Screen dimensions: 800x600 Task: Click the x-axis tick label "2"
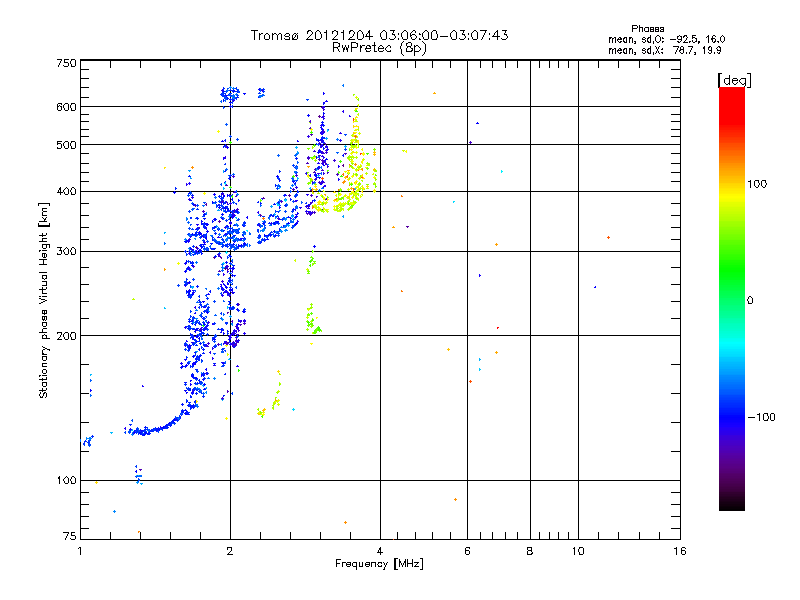(x=230, y=551)
